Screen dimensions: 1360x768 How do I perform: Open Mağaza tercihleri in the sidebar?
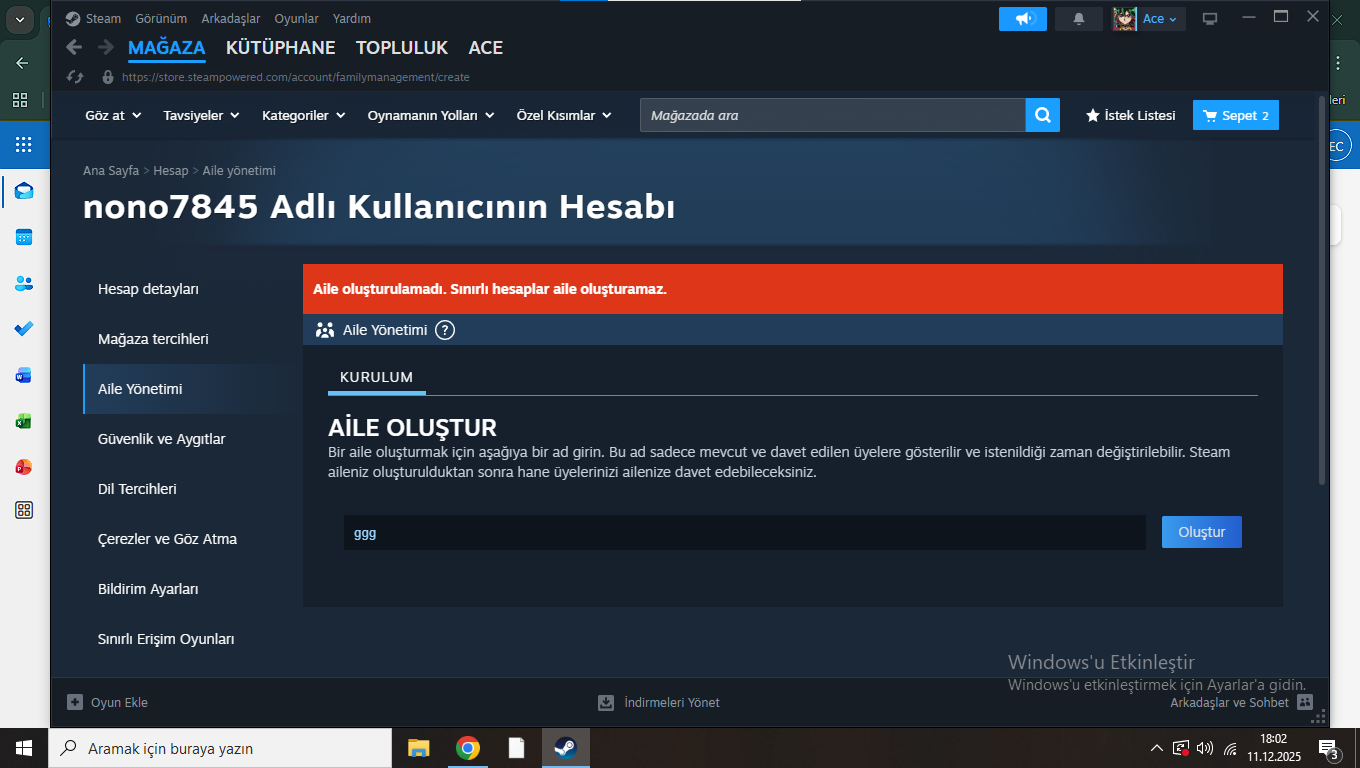point(183,339)
